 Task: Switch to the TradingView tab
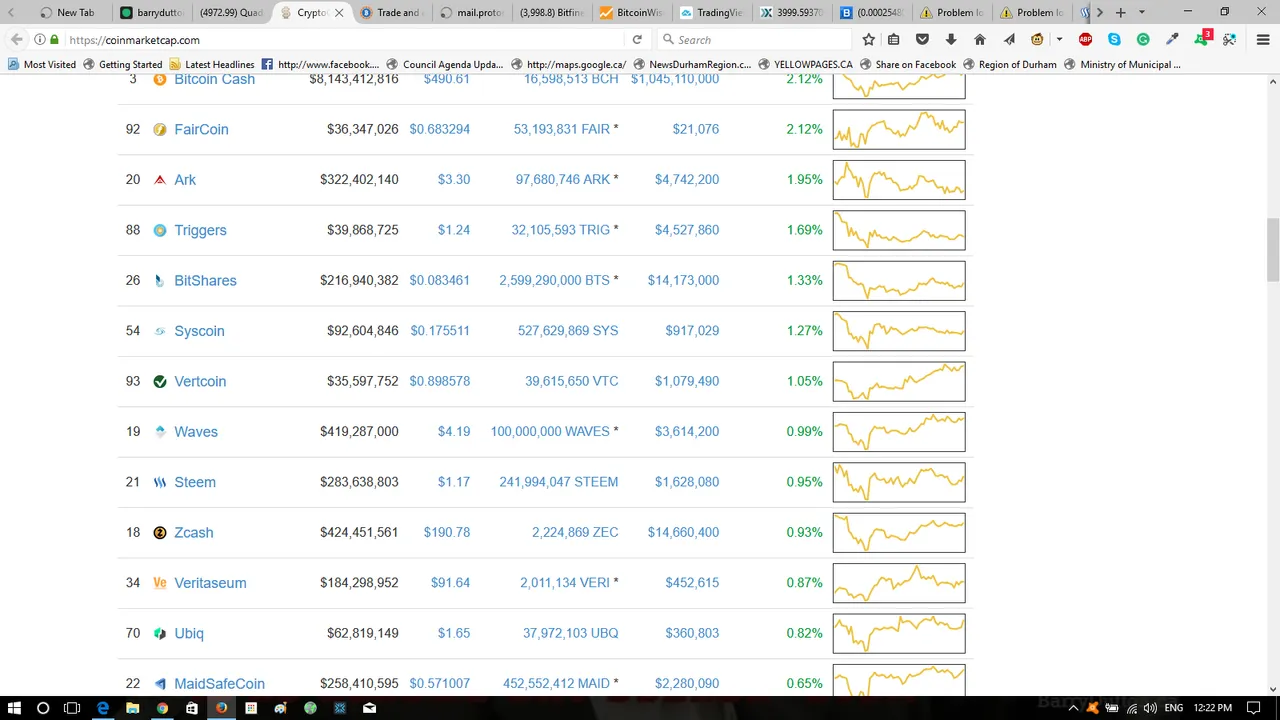coord(711,13)
